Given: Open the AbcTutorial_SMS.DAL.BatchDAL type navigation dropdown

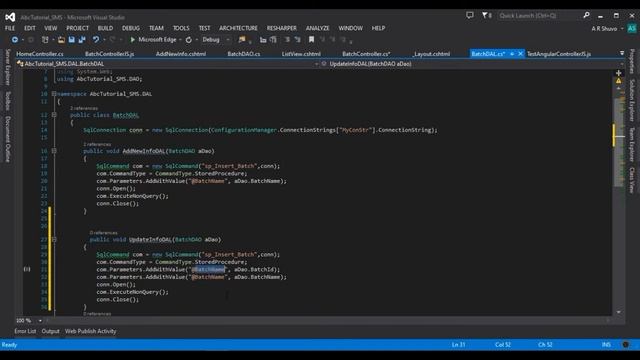Looking at the screenshot, I should pyautogui.click(x=316, y=64).
